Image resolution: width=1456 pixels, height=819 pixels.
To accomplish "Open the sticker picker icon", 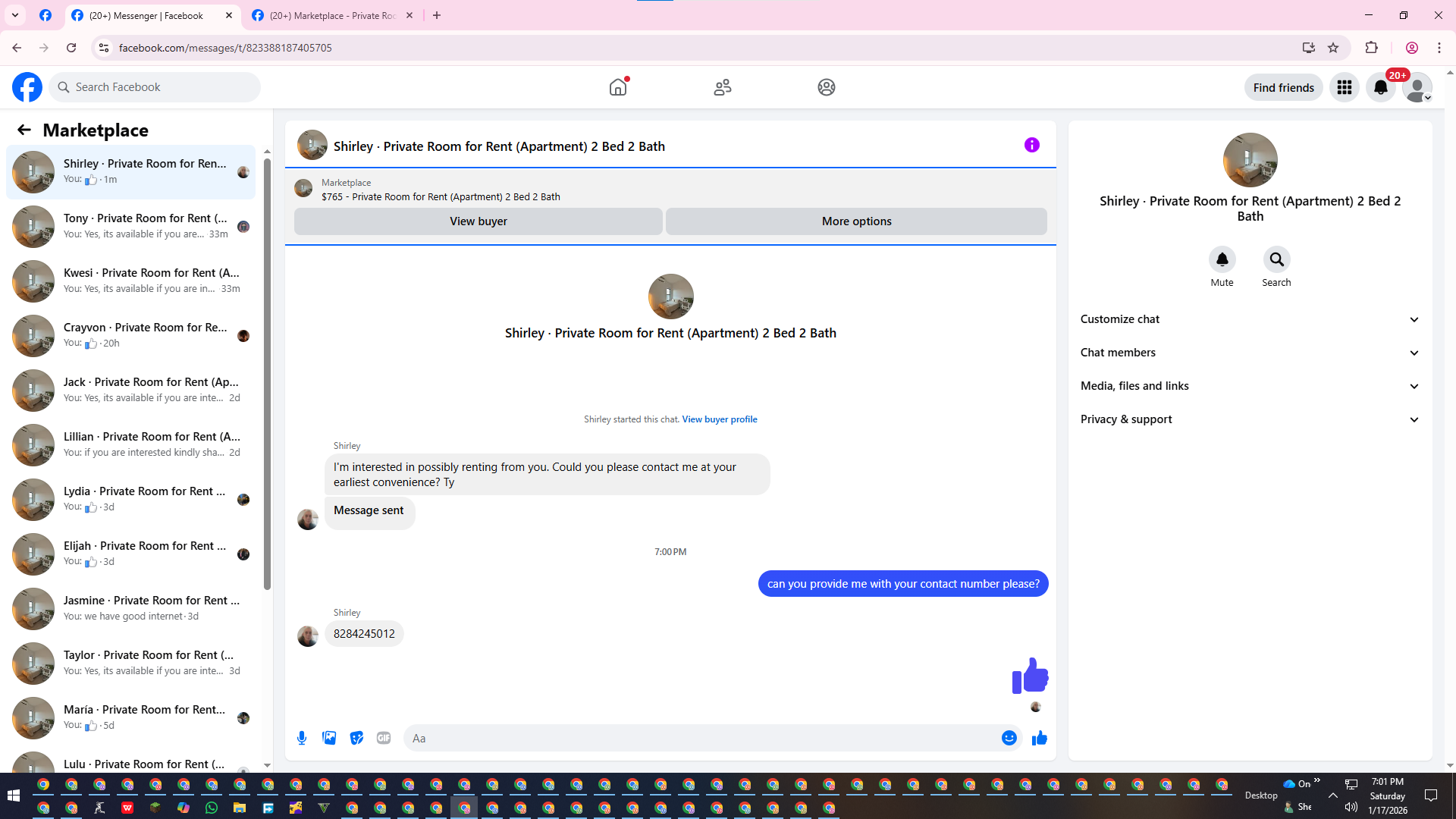I will (356, 738).
